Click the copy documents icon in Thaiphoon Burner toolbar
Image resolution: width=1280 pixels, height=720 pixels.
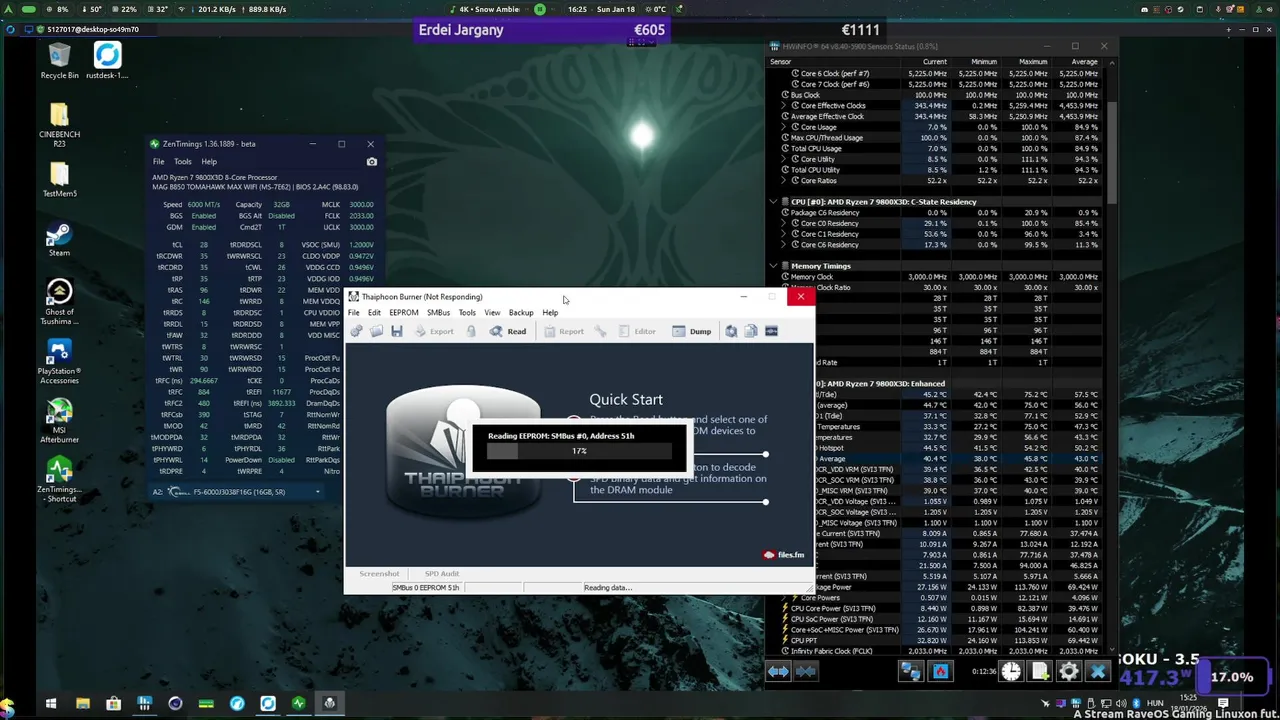(751, 331)
